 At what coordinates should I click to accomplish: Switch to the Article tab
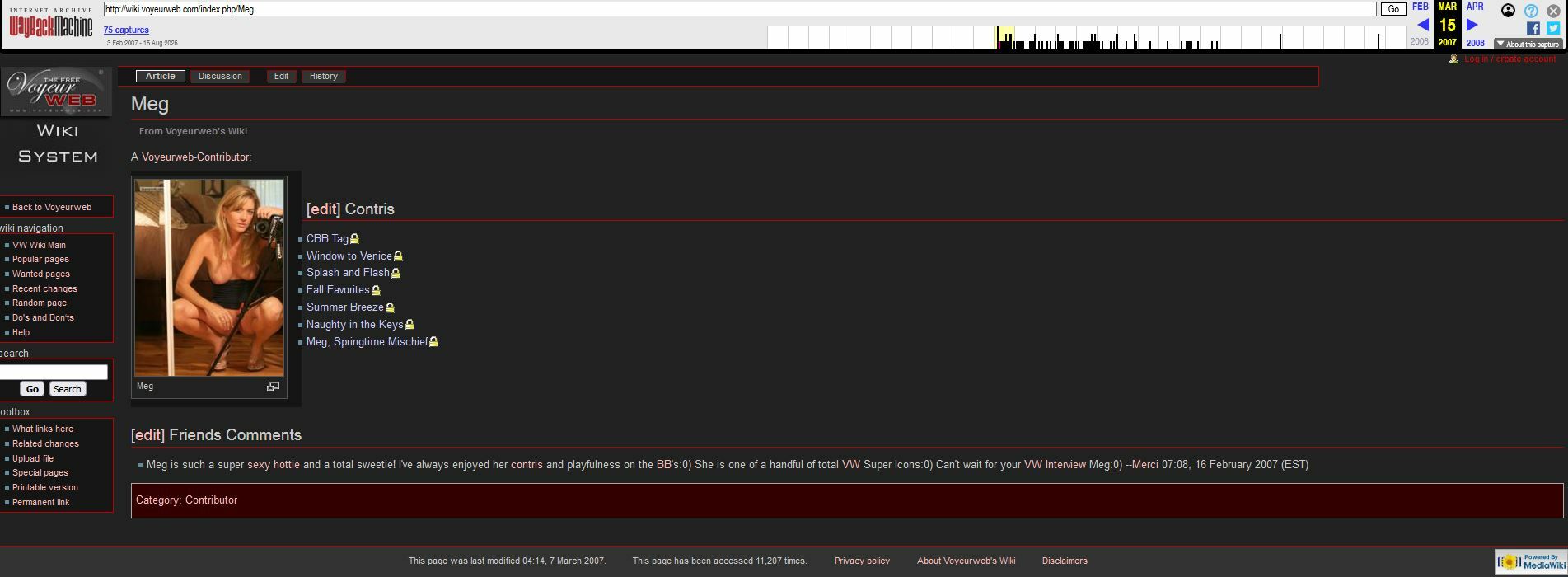pos(160,76)
